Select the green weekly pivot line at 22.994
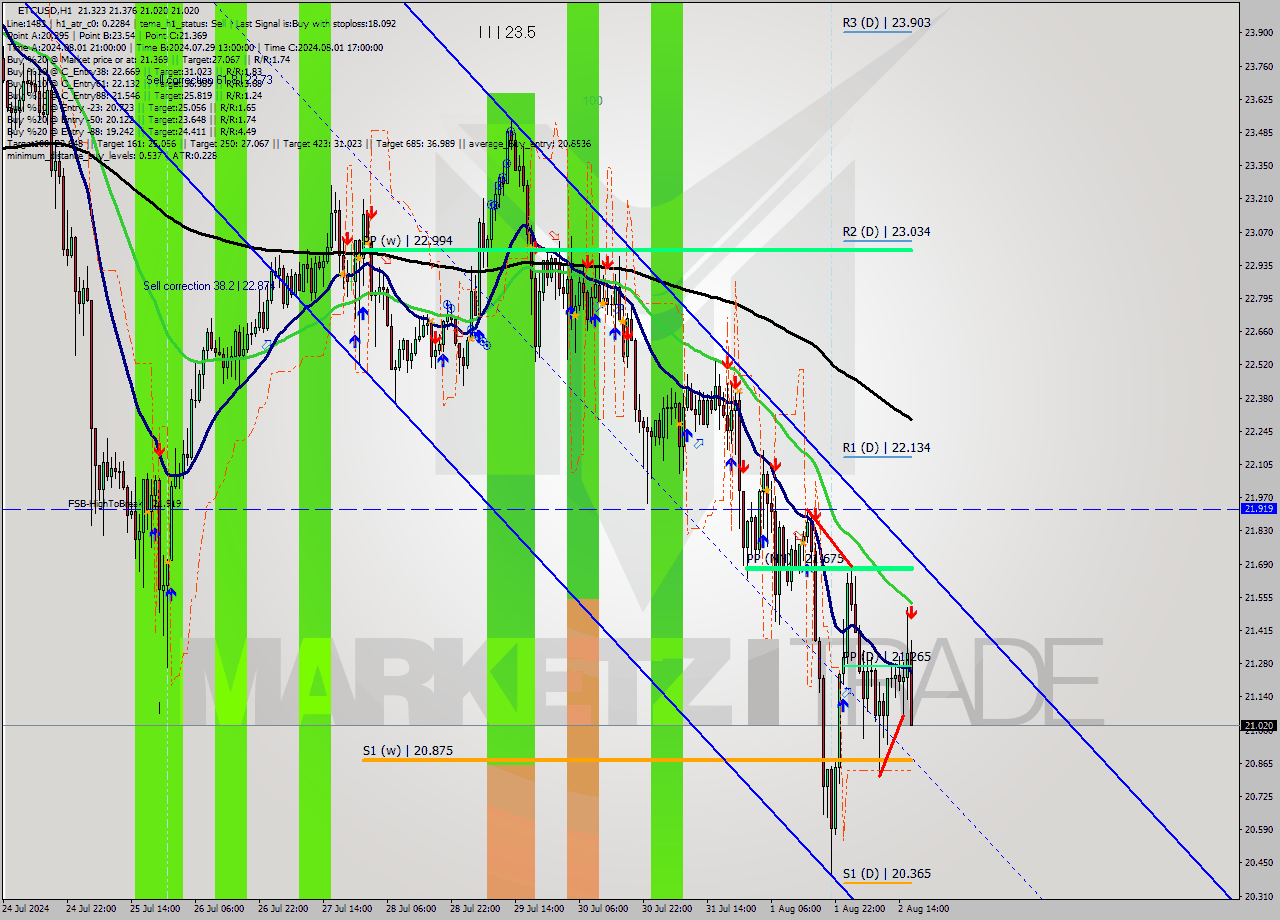Screen dimensions: 1280x920 636,249
